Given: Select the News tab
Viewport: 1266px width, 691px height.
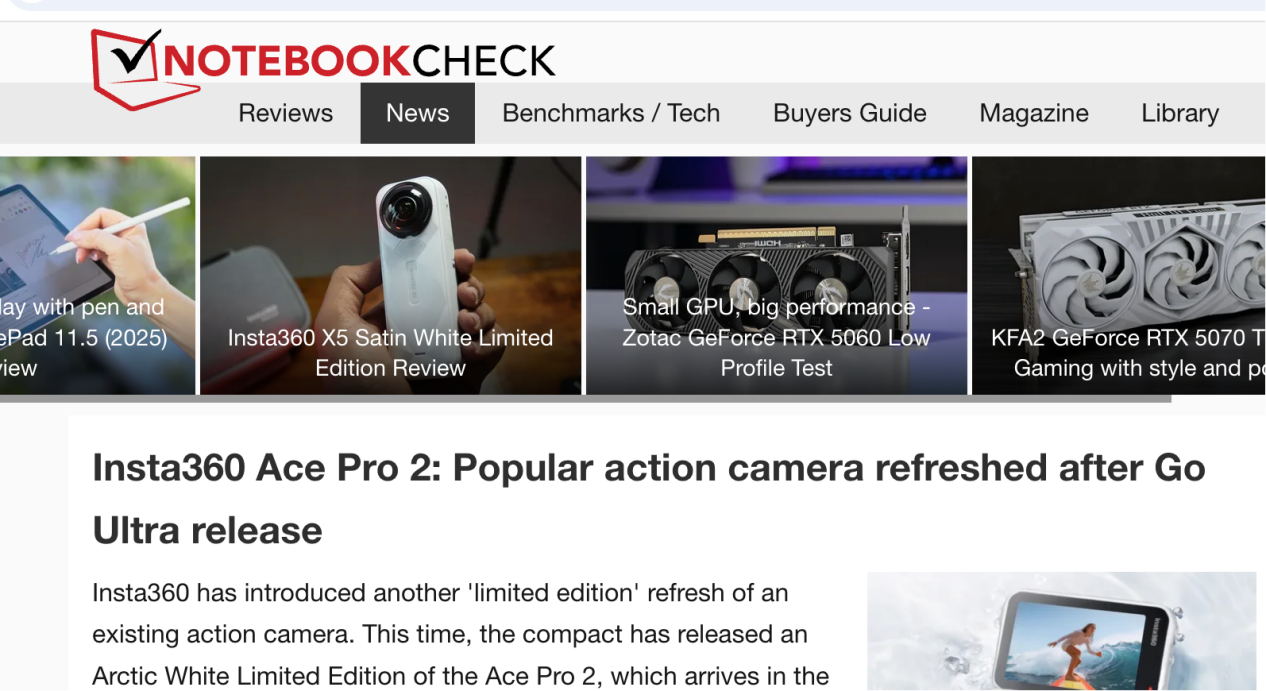Looking at the screenshot, I should click(417, 113).
